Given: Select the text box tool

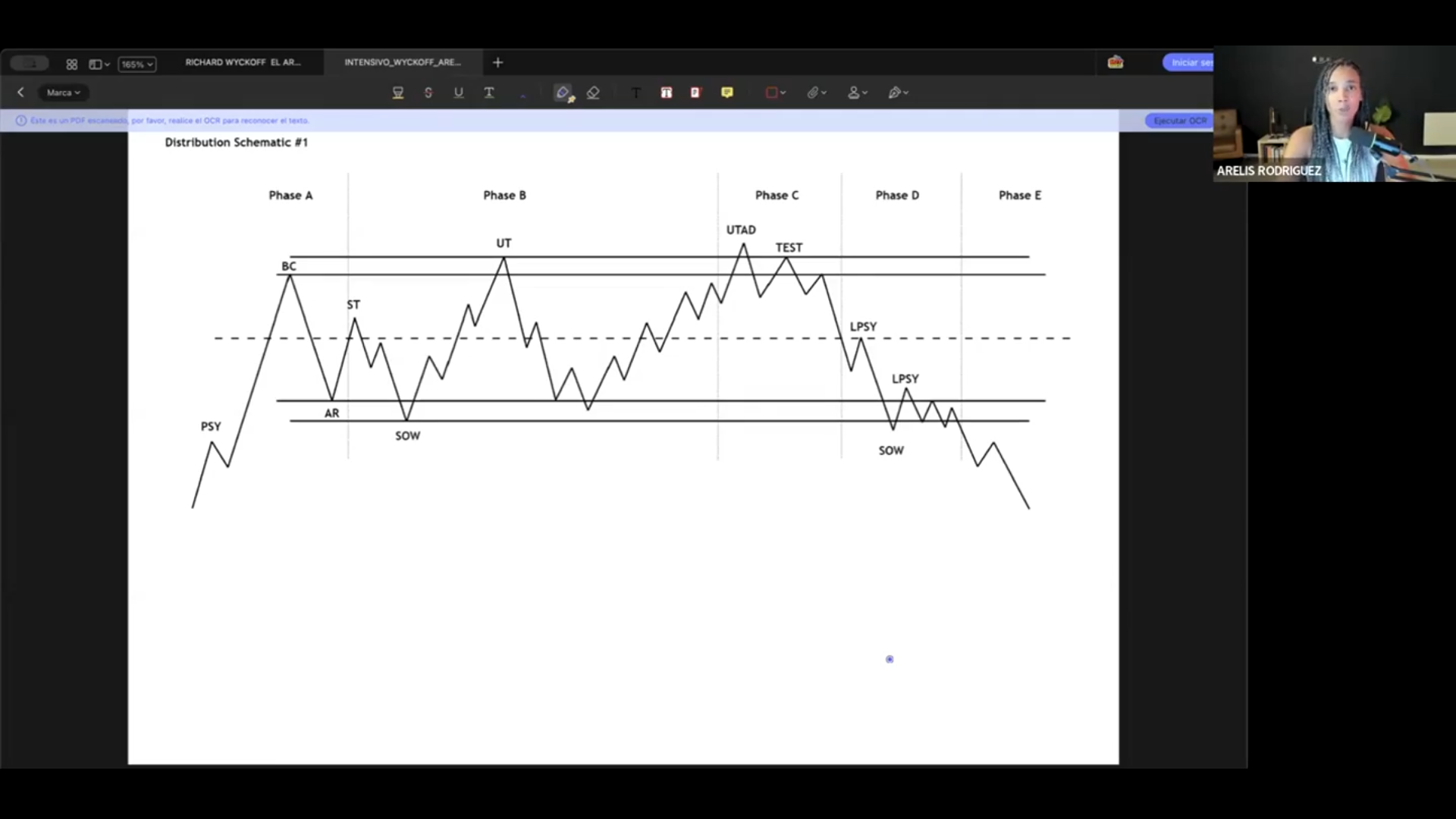Looking at the screenshot, I should pyautogui.click(x=666, y=93).
